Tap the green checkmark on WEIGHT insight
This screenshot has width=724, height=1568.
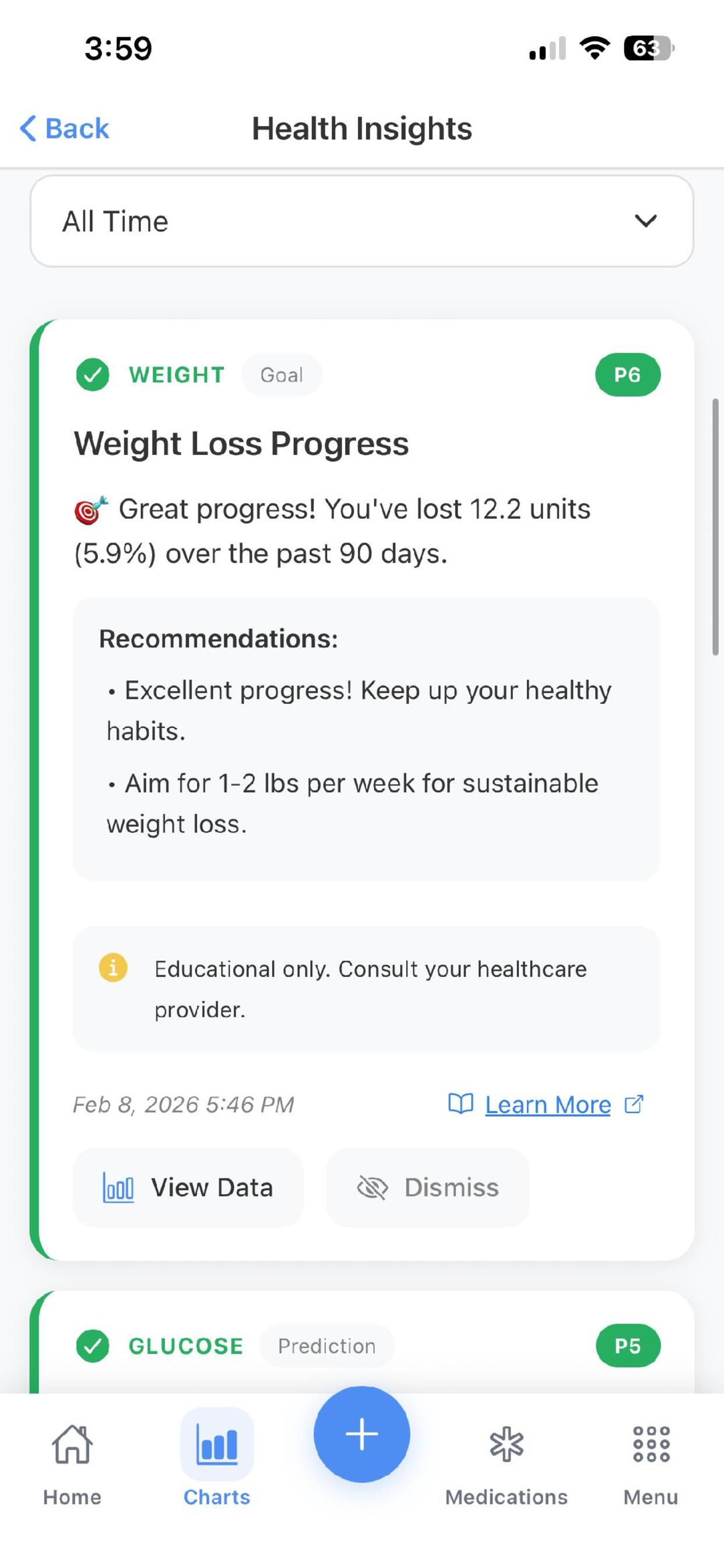93,374
